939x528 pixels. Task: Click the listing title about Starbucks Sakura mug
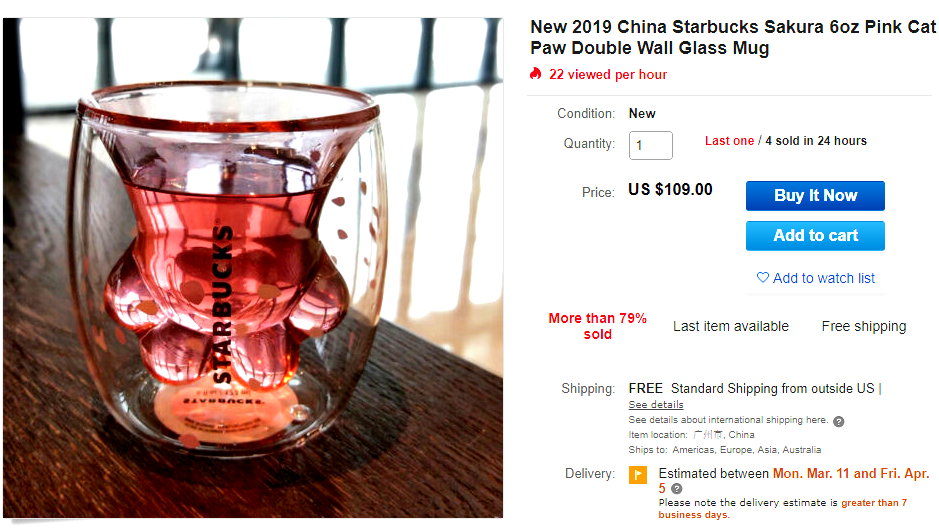[x=732, y=37]
